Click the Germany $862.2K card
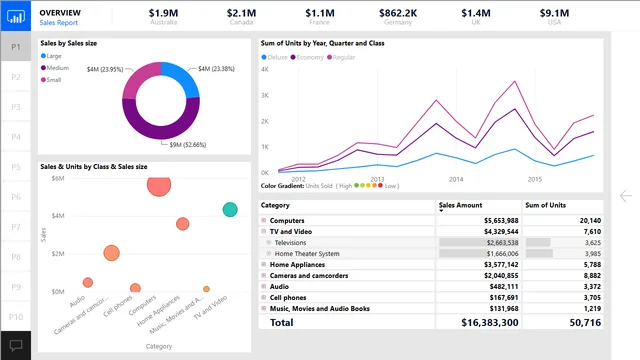 point(398,16)
